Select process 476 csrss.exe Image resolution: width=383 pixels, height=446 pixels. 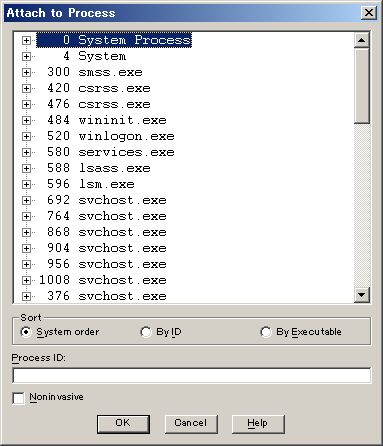pos(93,104)
